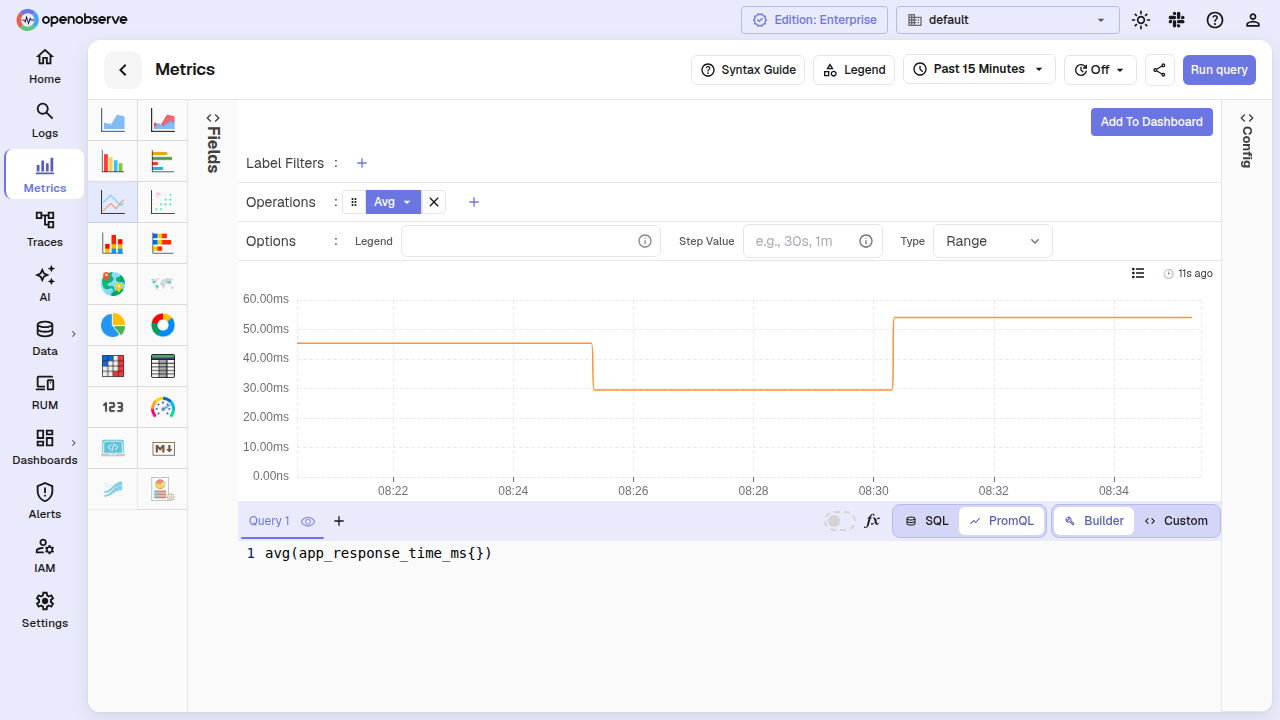Open the user profile icon

(x=1252, y=20)
